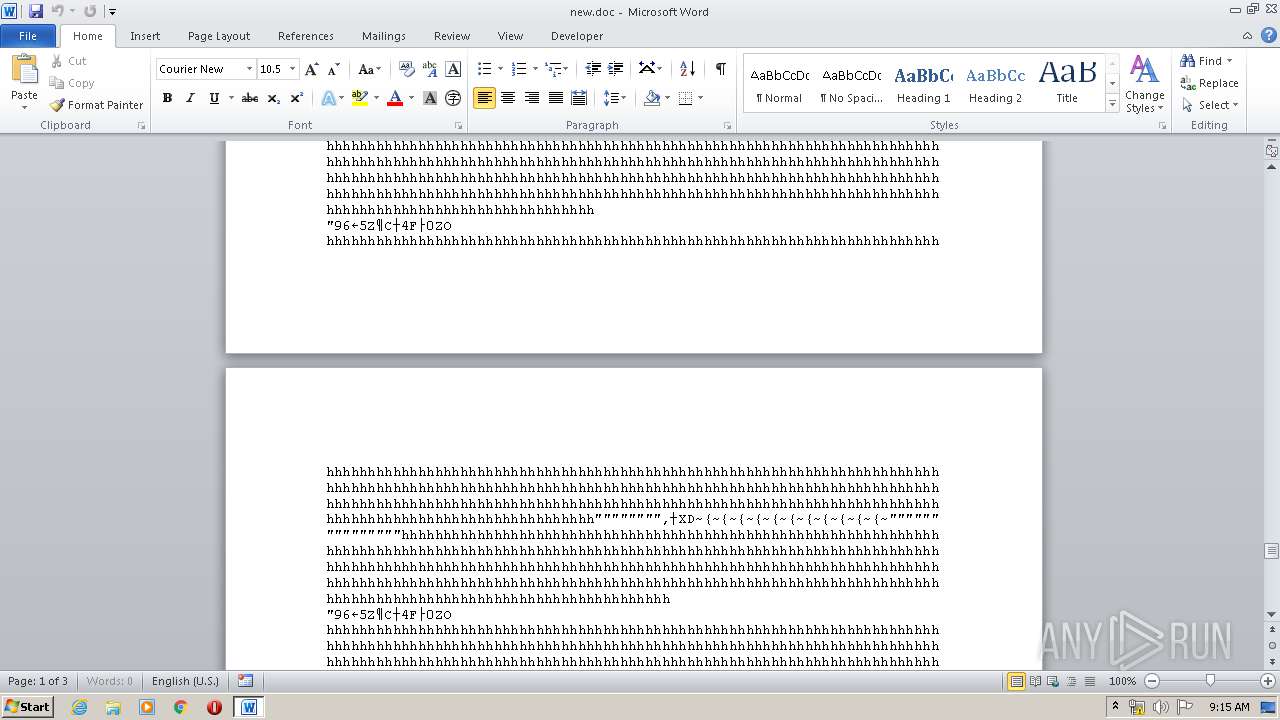Expand Numbering list dropdown arrow
Viewport: 1280px width, 720px height.
tap(535, 69)
